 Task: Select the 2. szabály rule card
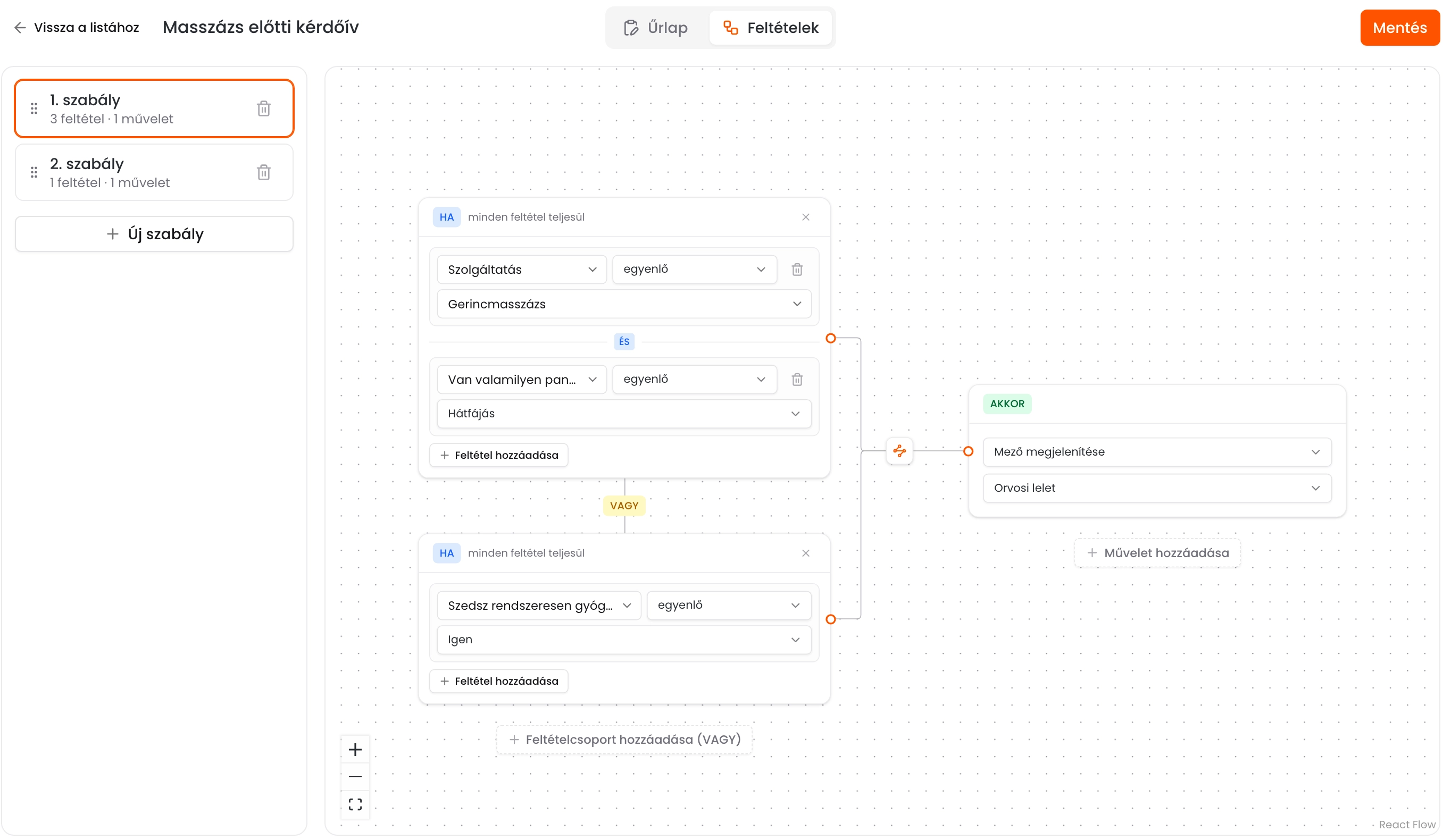coord(154,172)
